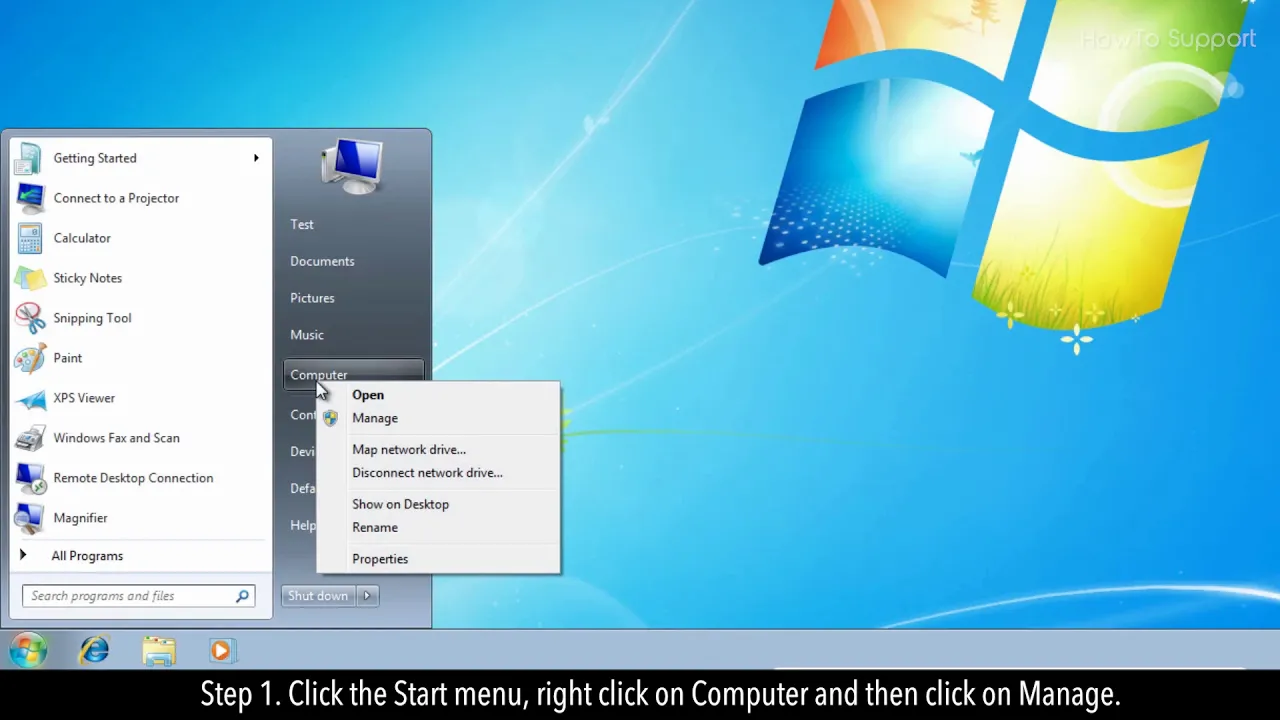
Task: Expand the Getting Started submenu arrow
Action: click(256, 158)
